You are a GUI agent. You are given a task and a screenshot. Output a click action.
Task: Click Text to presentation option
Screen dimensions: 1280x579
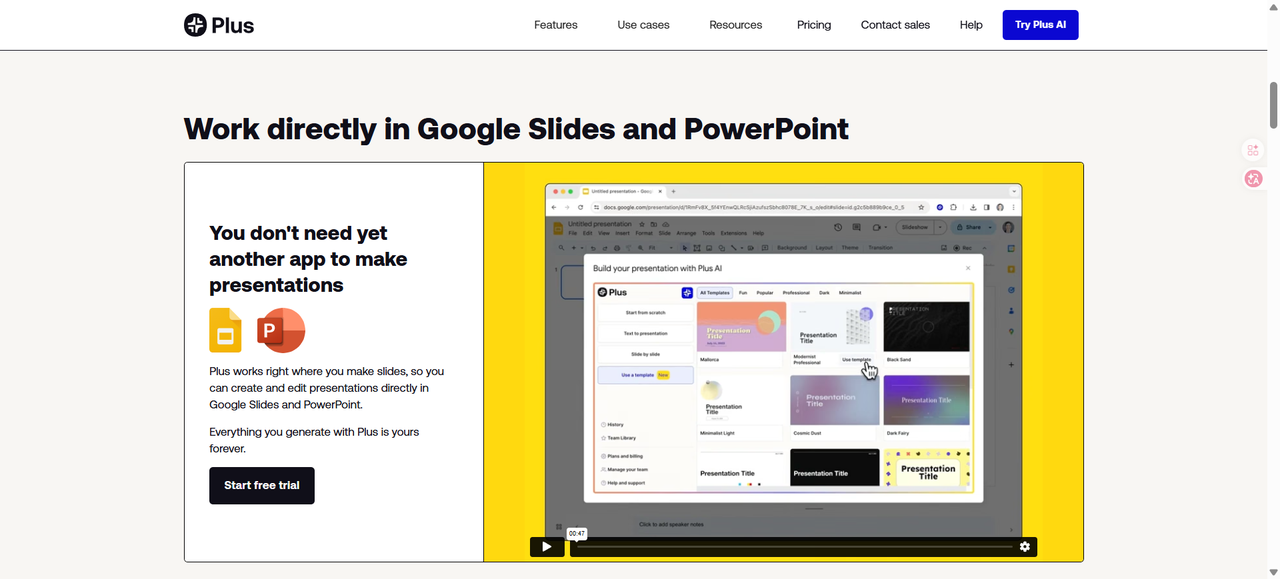coord(645,334)
